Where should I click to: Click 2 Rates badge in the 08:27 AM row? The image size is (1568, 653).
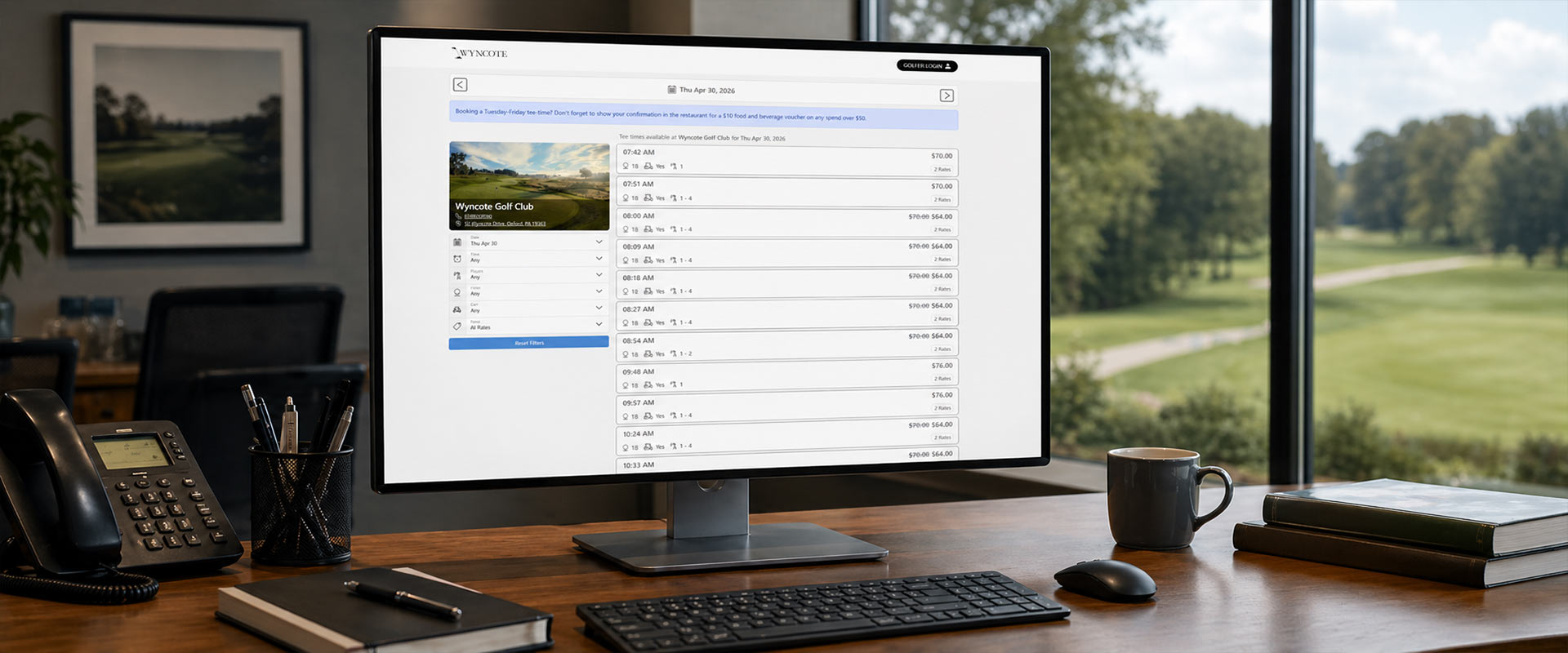tap(942, 319)
